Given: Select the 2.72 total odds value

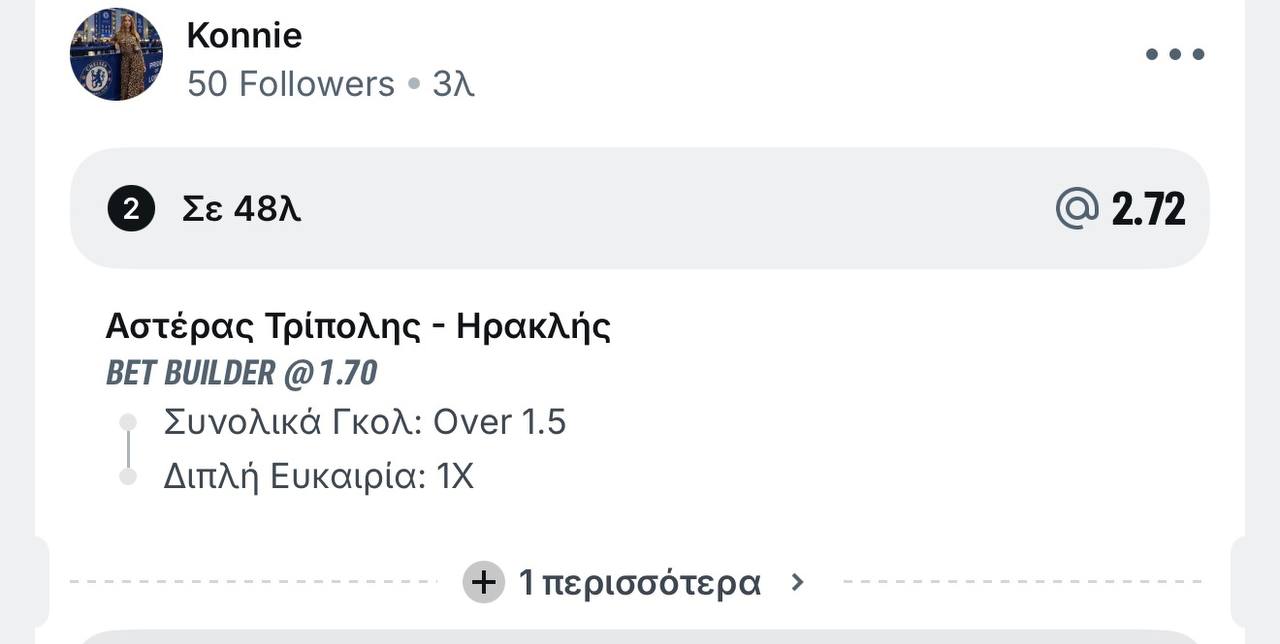Looking at the screenshot, I should (1149, 209).
